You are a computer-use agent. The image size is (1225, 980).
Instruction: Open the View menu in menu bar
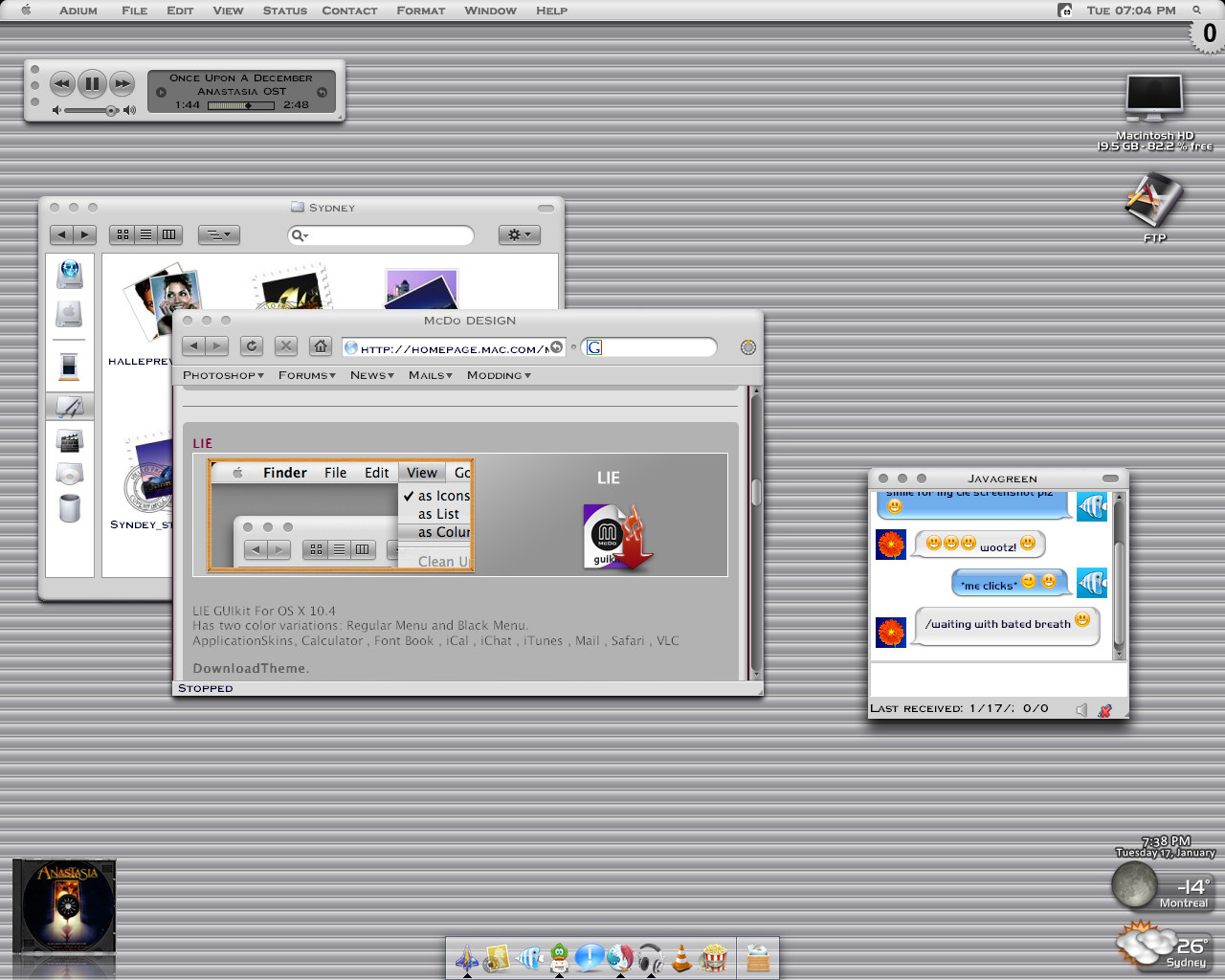[228, 11]
